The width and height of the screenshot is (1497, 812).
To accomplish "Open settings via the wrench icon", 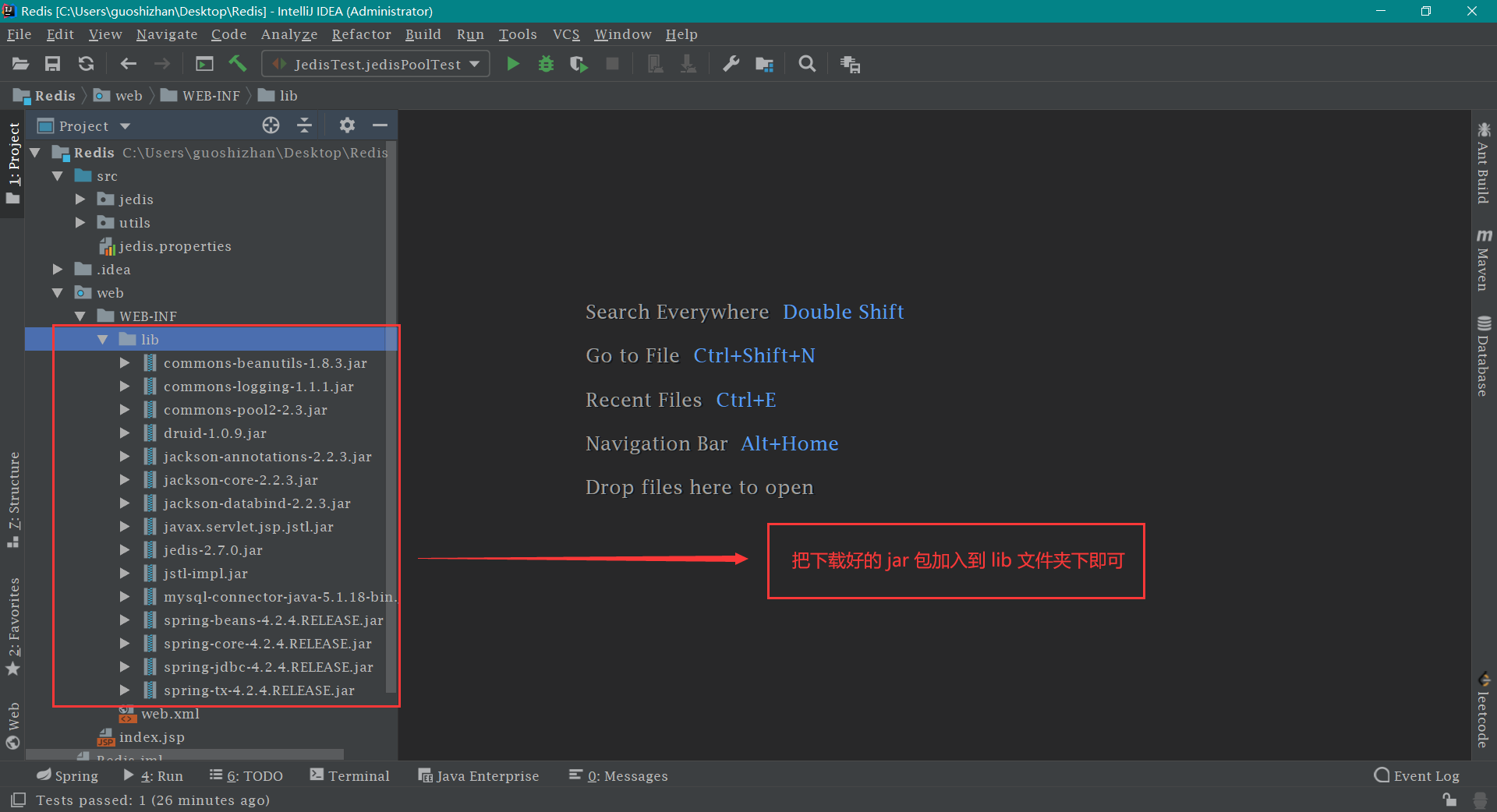I will click(731, 64).
